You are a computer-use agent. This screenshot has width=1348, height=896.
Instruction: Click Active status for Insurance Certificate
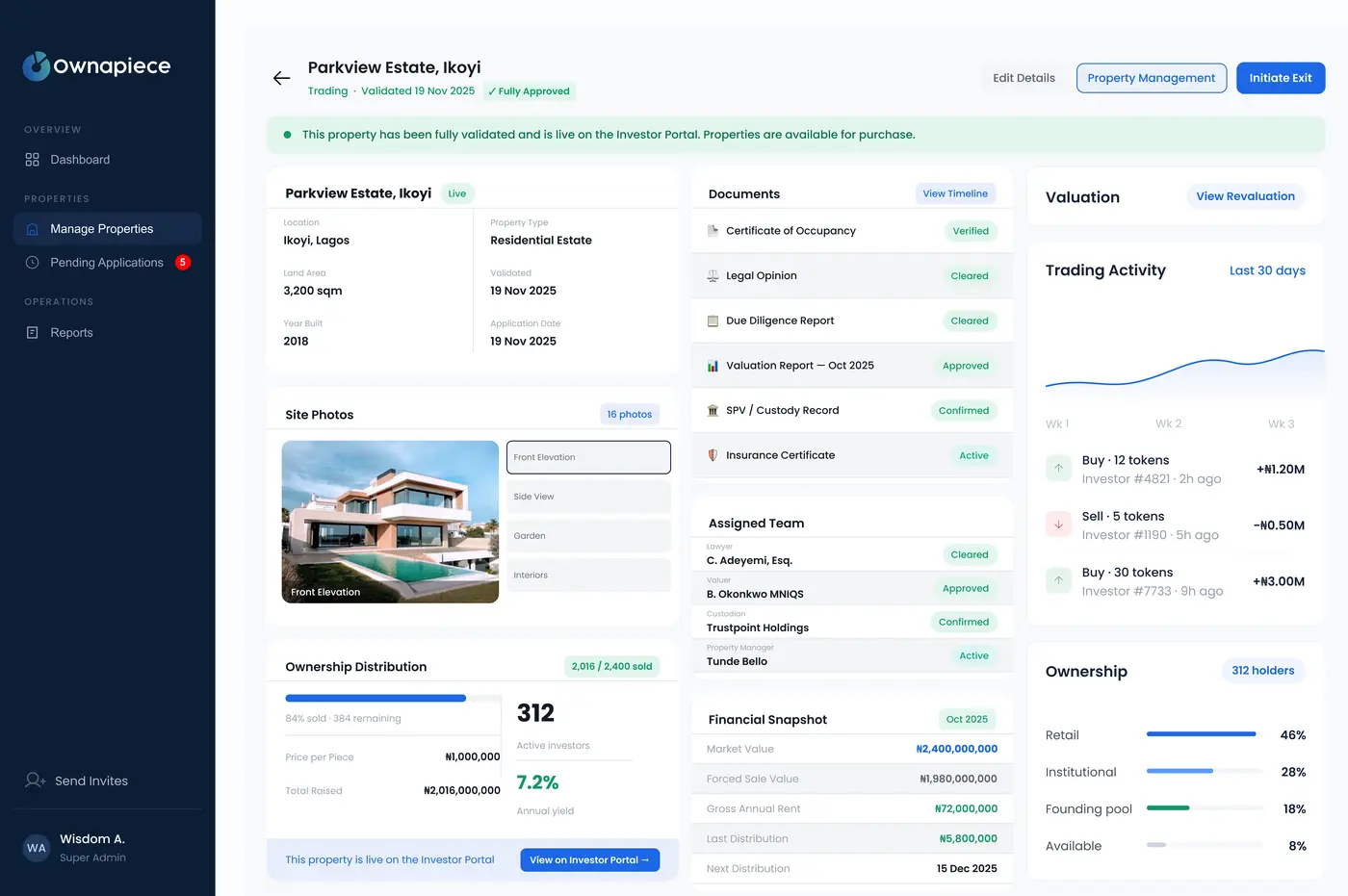(x=973, y=455)
